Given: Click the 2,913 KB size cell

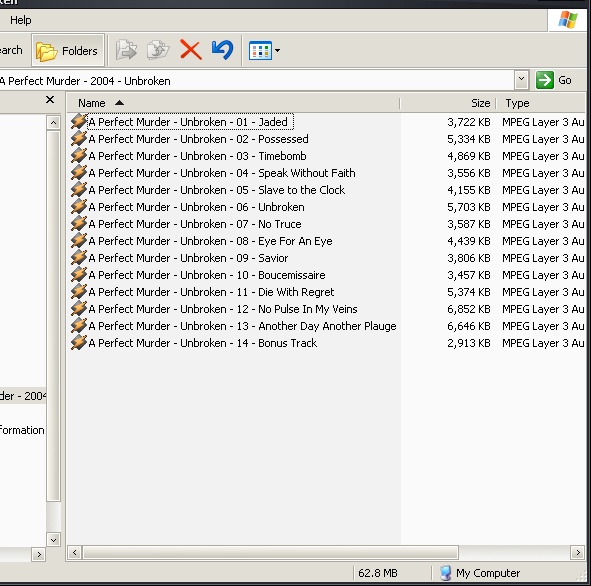Looking at the screenshot, I should pos(469,343).
